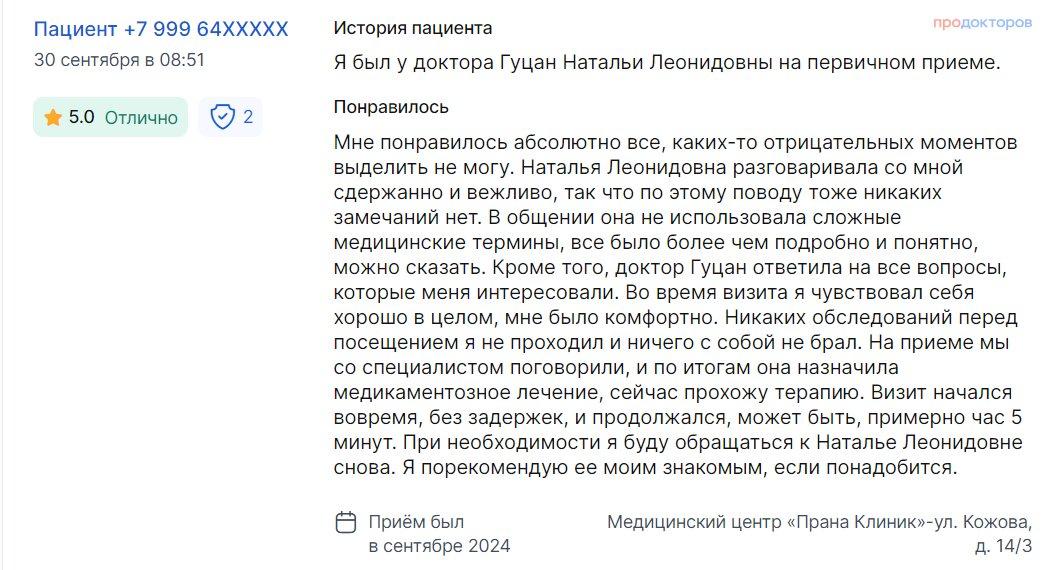Click the Понравилось section heading
Screen dimensions: 1056x570
tap(391, 107)
